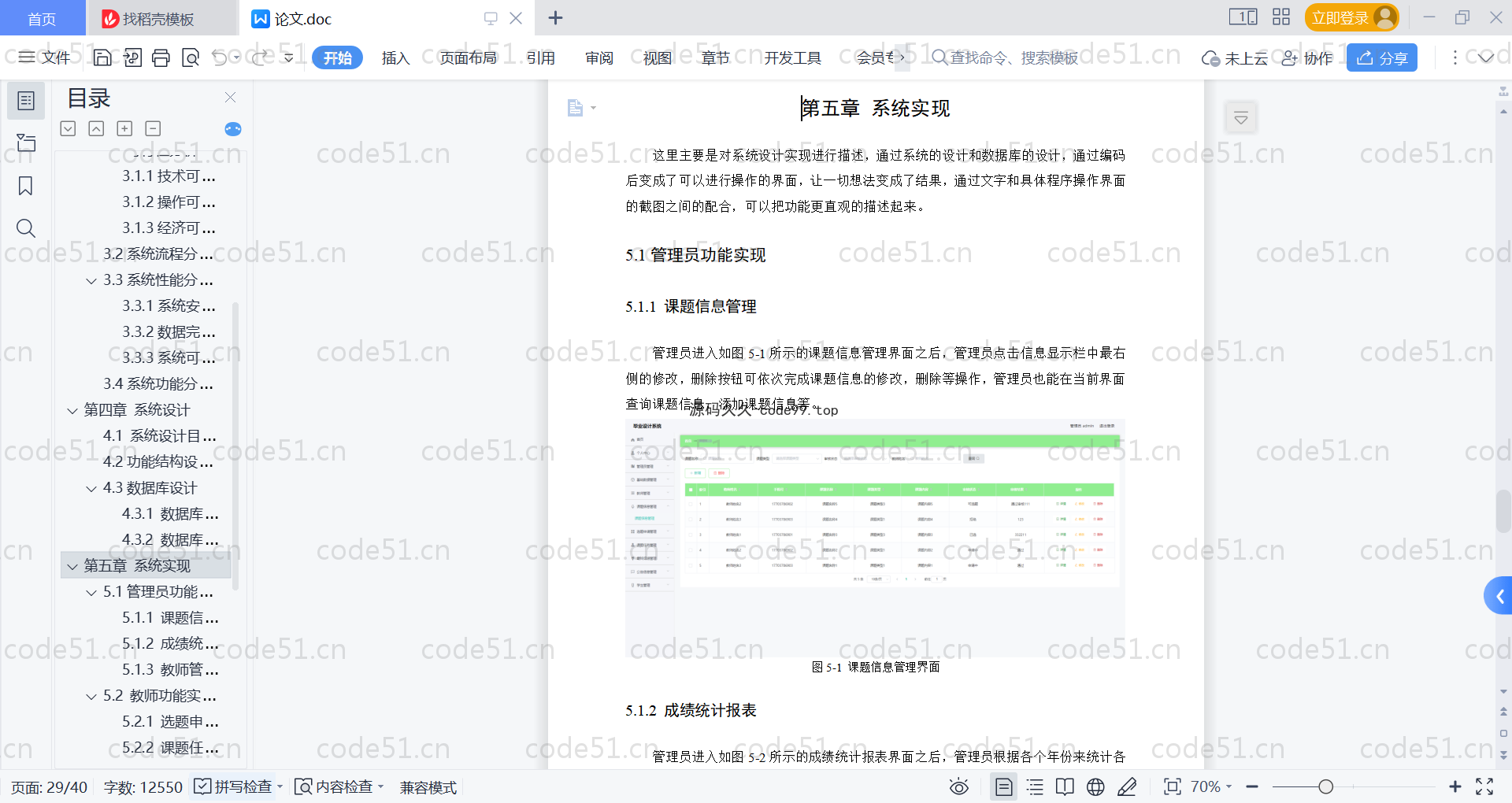Collapse the 第五章 系统实现 tree node
This screenshot has height=803, width=1512.
click(72, 566)
